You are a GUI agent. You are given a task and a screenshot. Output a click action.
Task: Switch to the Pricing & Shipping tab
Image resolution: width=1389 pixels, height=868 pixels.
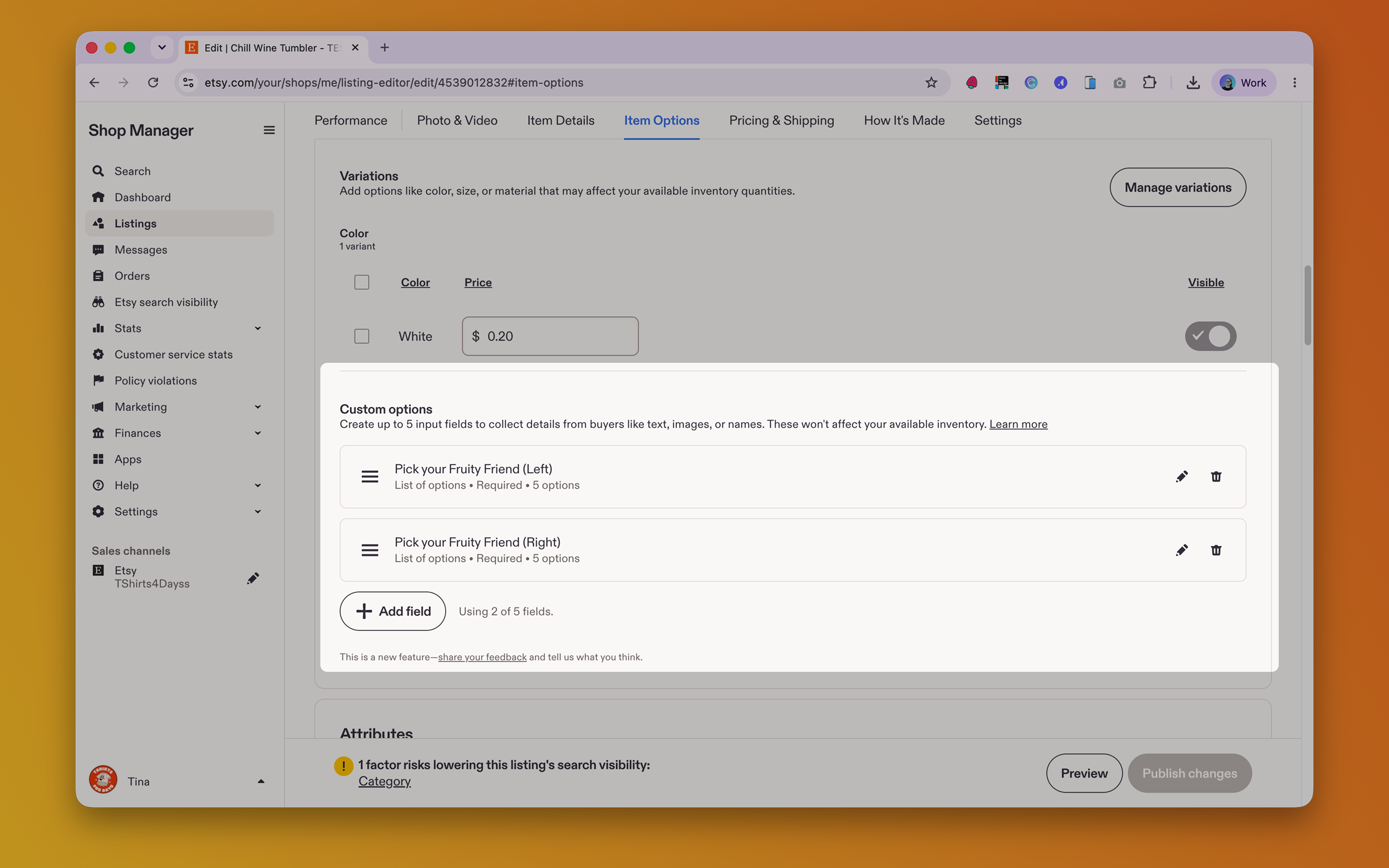tap(781, 121)
